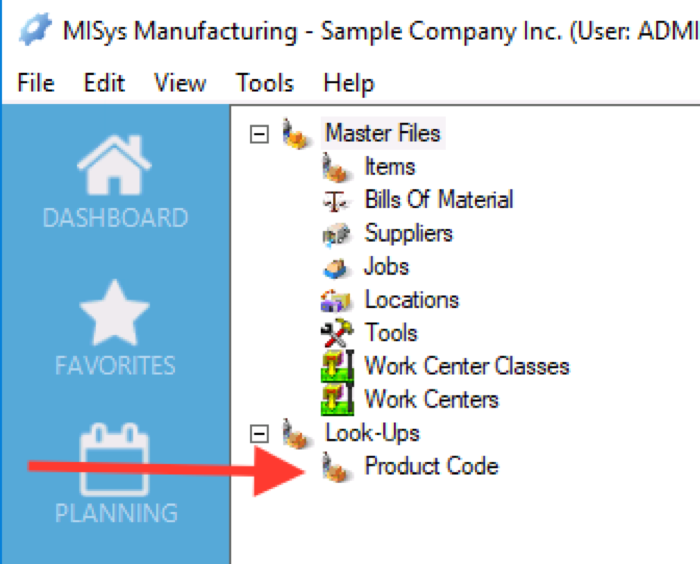Open the File menu
This screenshot has height=564, width=700.
(x=36, y=83)
